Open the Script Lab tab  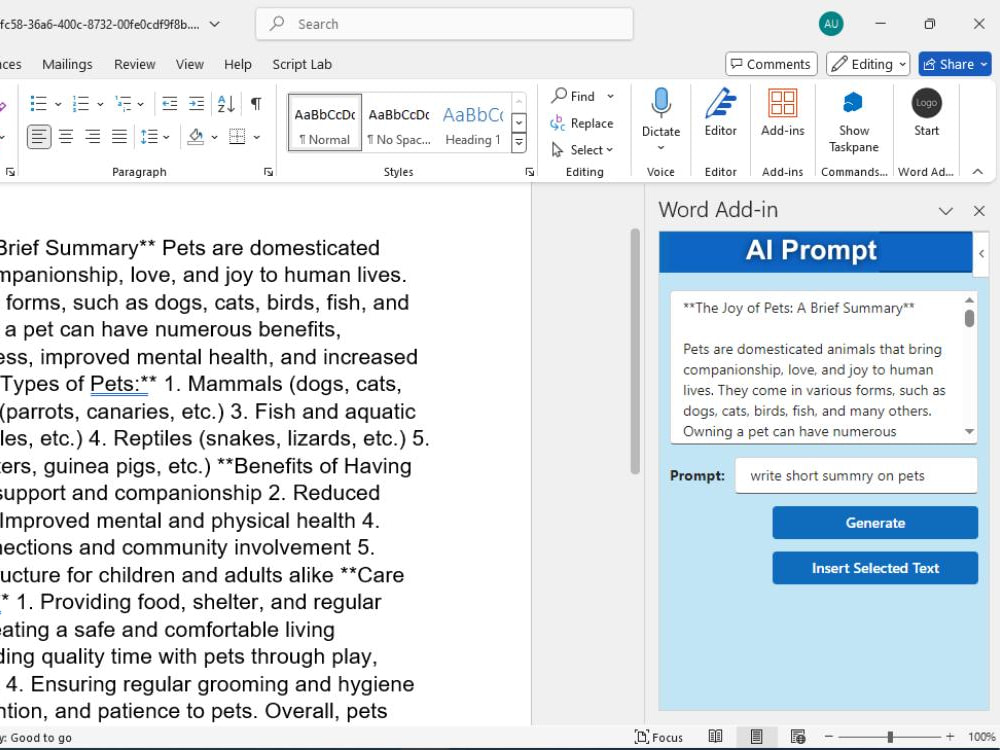(302, 64)
